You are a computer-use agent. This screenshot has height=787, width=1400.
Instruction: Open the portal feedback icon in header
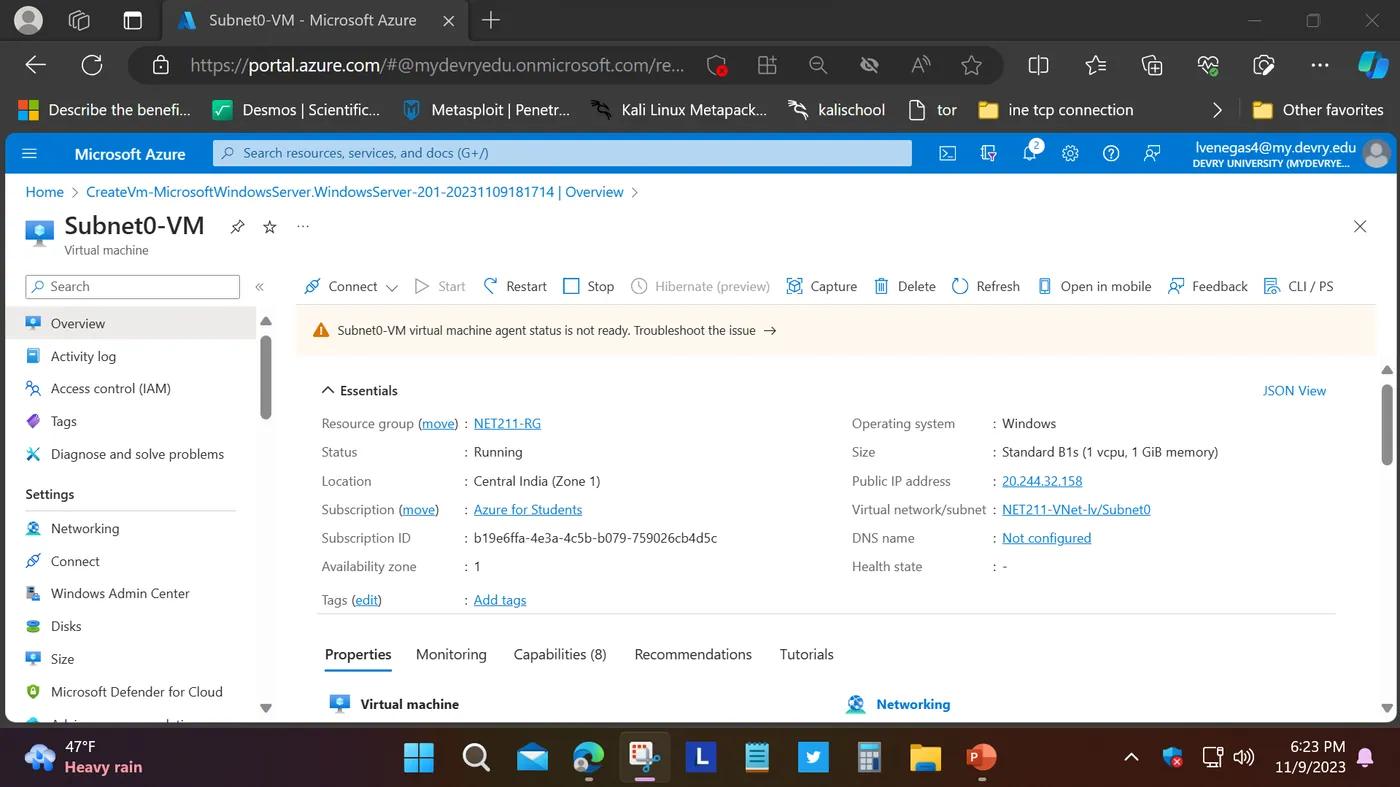(1152, 154)
